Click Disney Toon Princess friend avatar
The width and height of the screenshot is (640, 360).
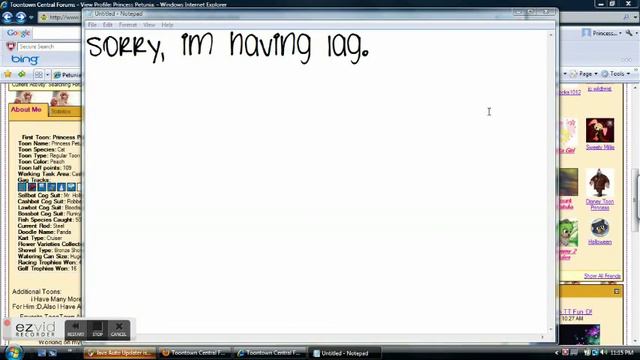600,182
